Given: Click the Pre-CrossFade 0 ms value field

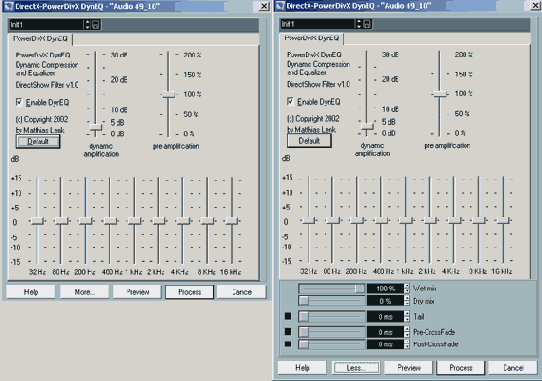Looking at the screenshot, I should pyautogui.click(x=385, y=332).
